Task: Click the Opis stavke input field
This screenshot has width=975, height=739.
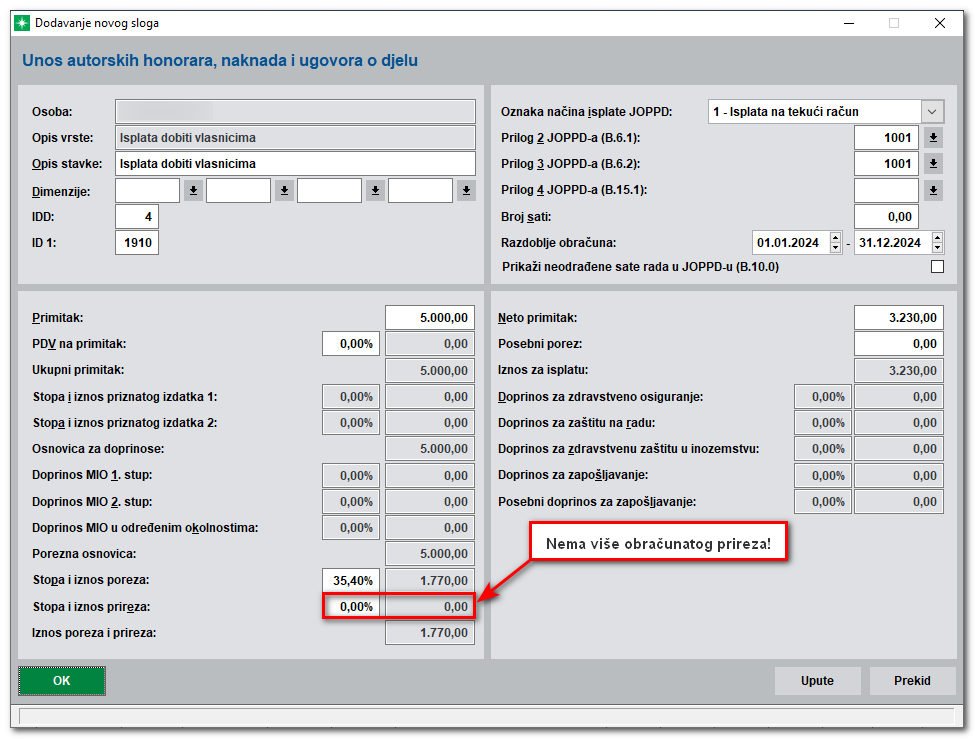Action: tap(295, 164)
